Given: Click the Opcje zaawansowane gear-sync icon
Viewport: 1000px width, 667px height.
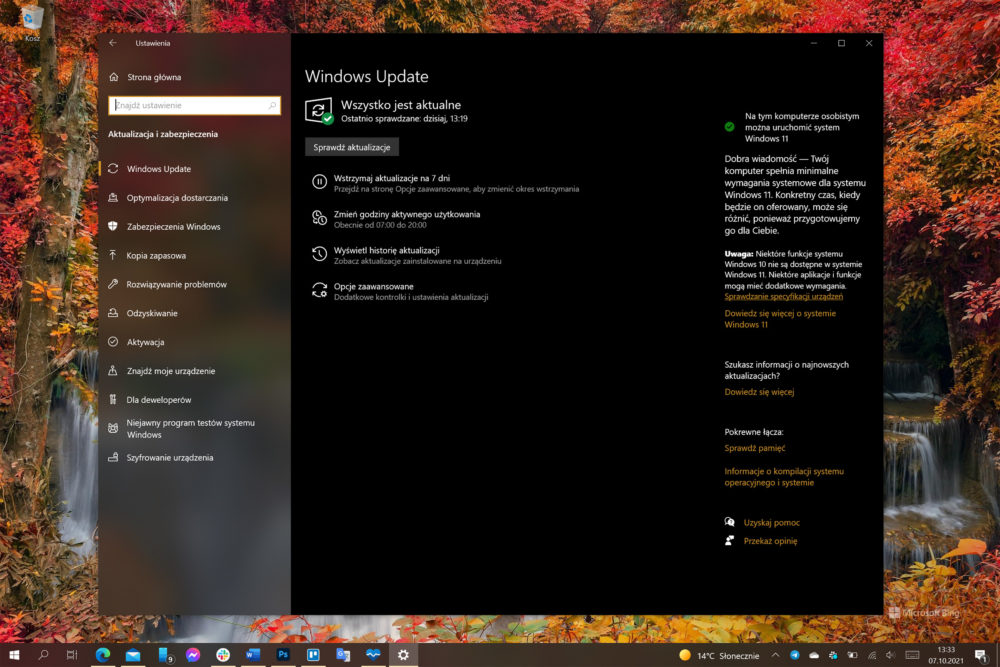Looking at the screenshot, I should point(319,290).
